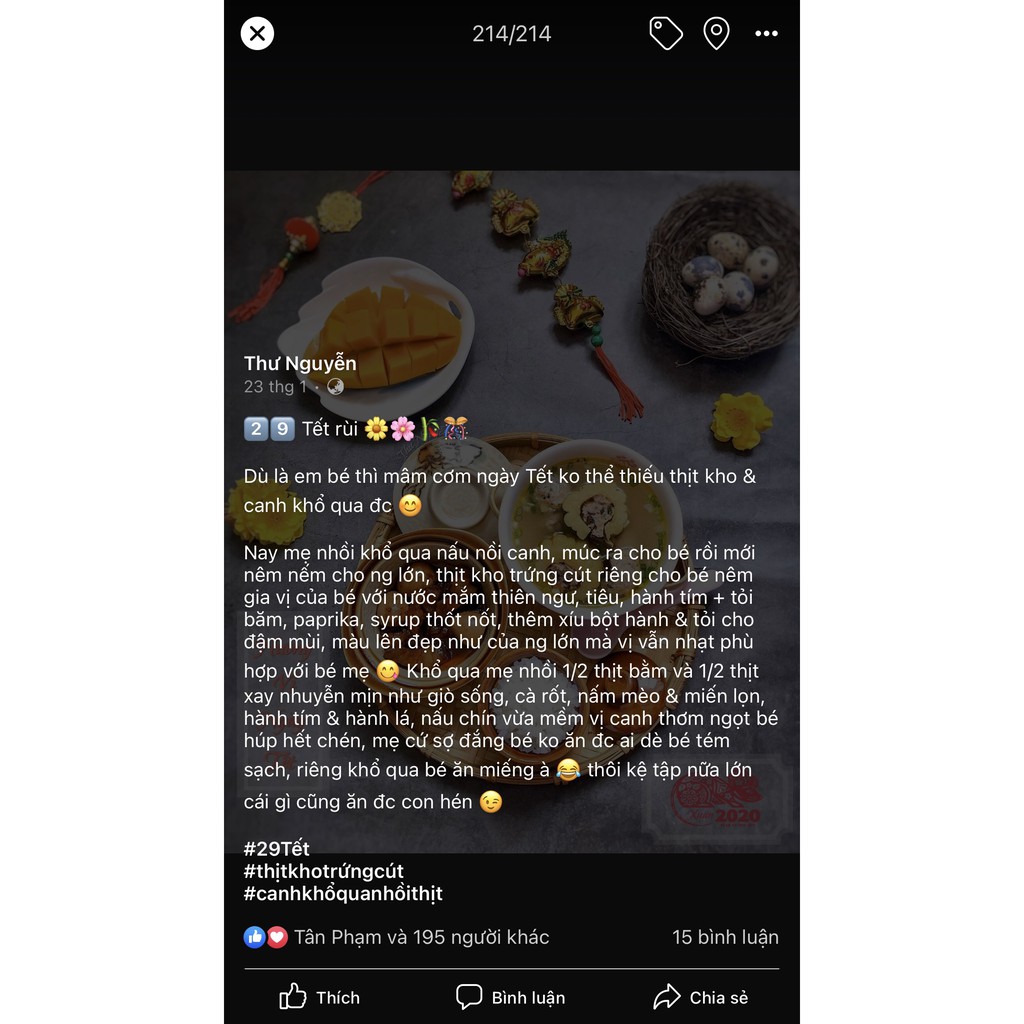1024x1024 pixels.
Task: Tap the tag people icon
Action: [x=665, y=33]
